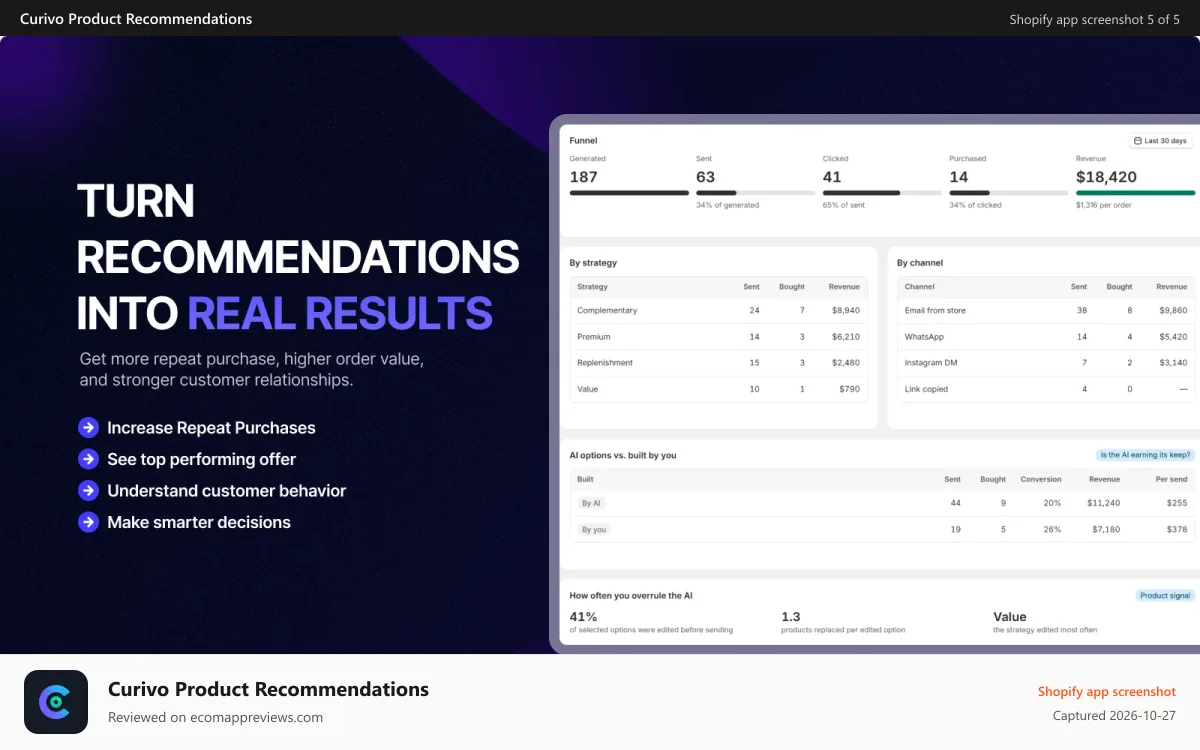Click the arrow icon beside See top performing offer
This screenshot has width=1200, height=750.
pos(88,459)
